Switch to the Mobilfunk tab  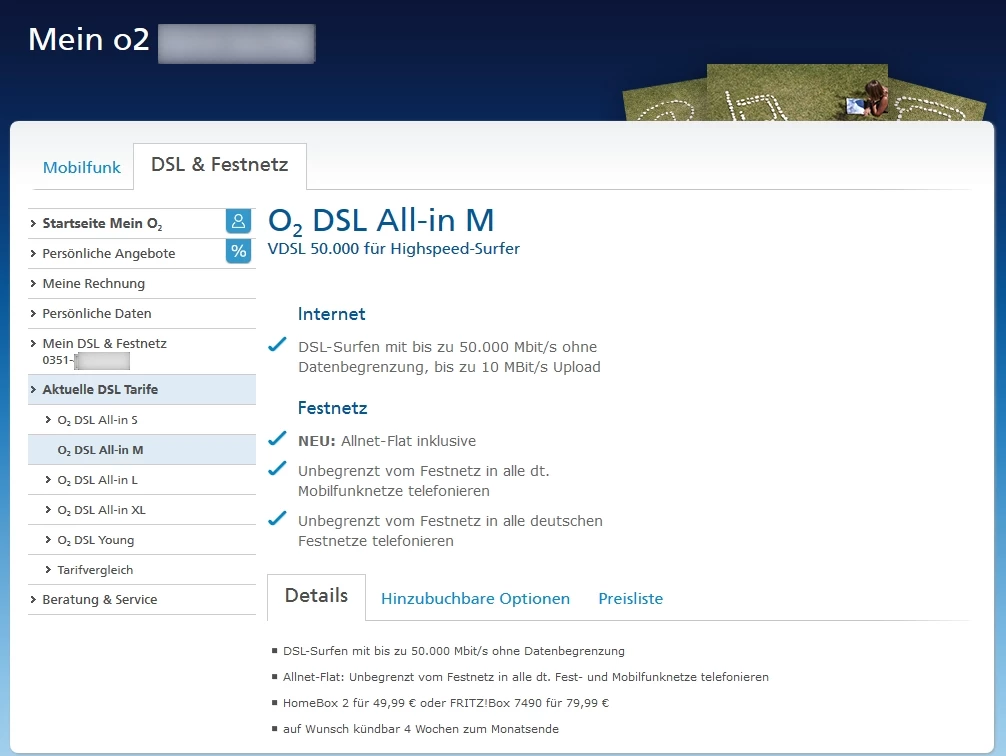81,168
